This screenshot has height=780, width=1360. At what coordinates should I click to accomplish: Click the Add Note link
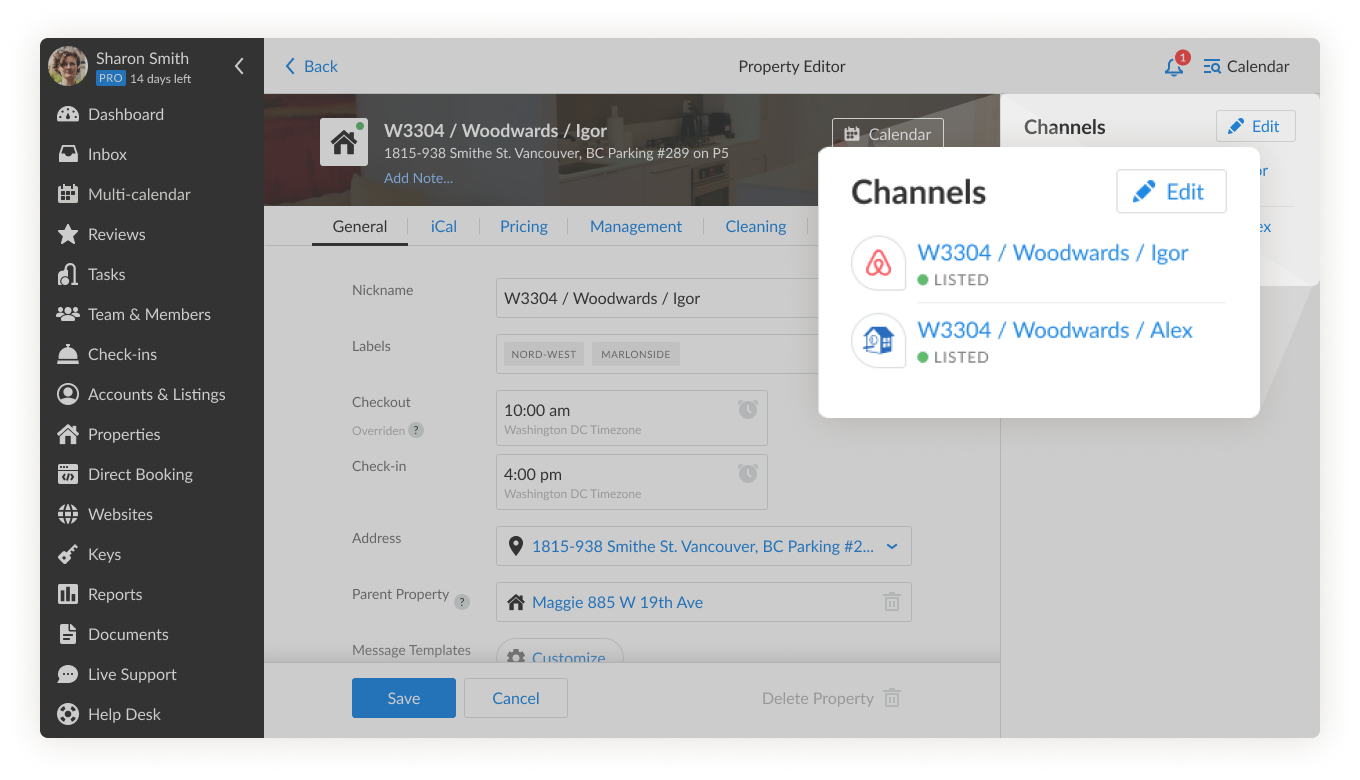pos(418,178)
